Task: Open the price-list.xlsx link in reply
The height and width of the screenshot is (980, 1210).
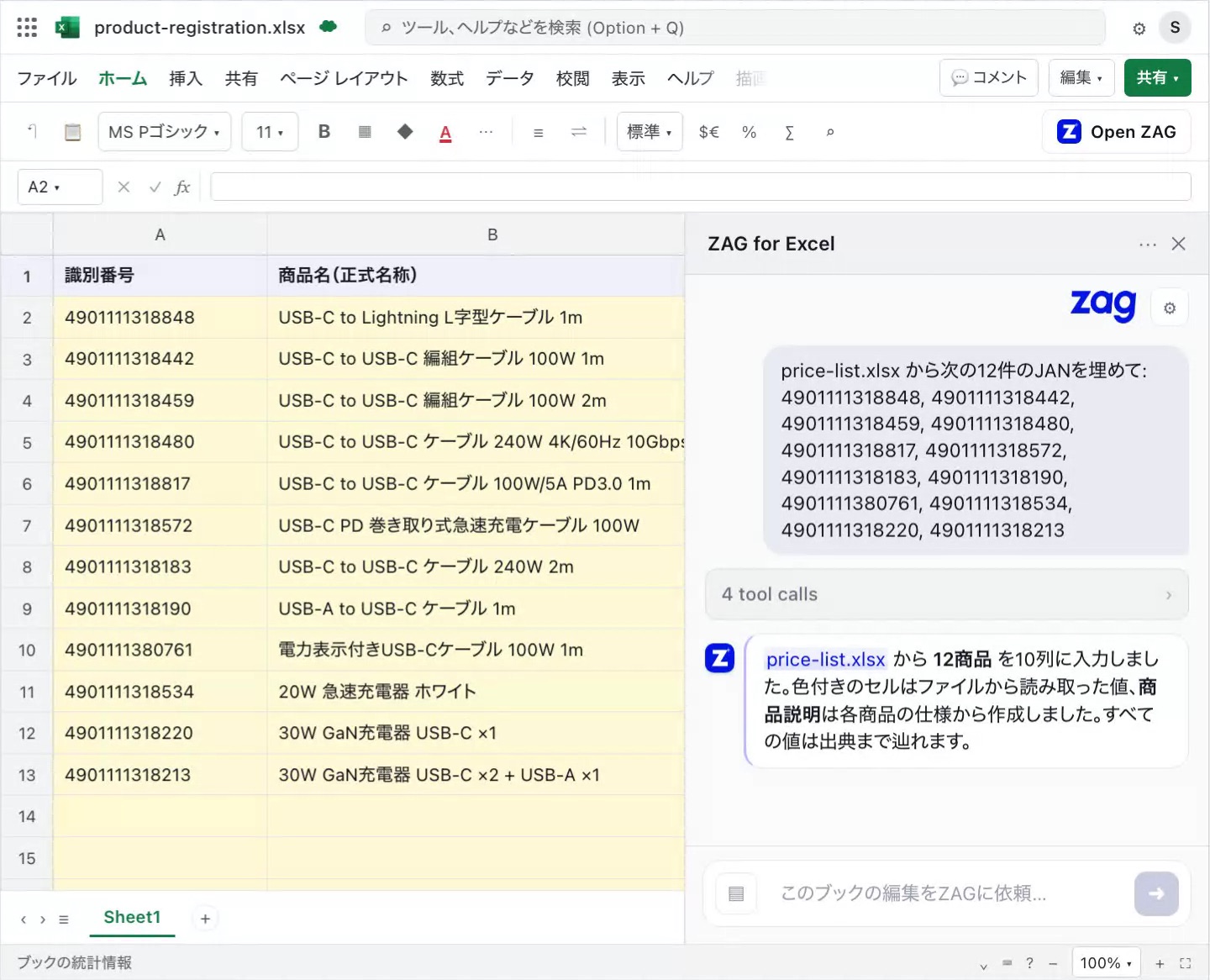Action: pyautogui.click(x=825, y=660)
